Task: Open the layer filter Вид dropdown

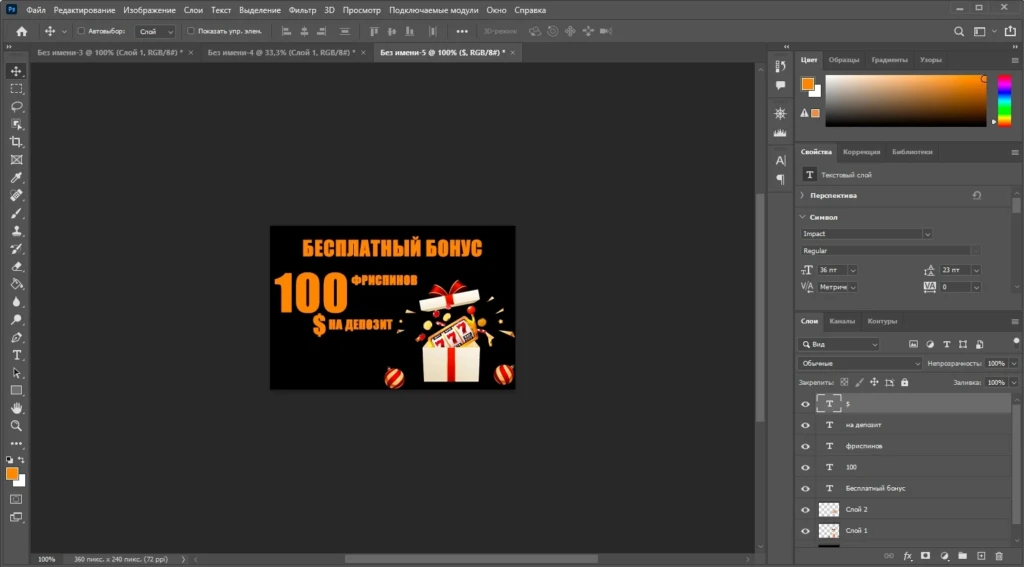Action: [839, 344]
